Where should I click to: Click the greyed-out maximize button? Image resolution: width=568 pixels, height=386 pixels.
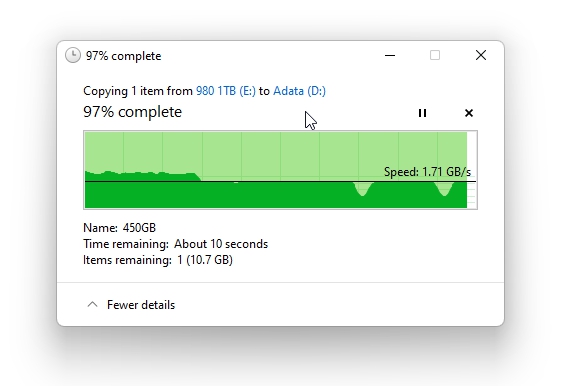(435, 55)
